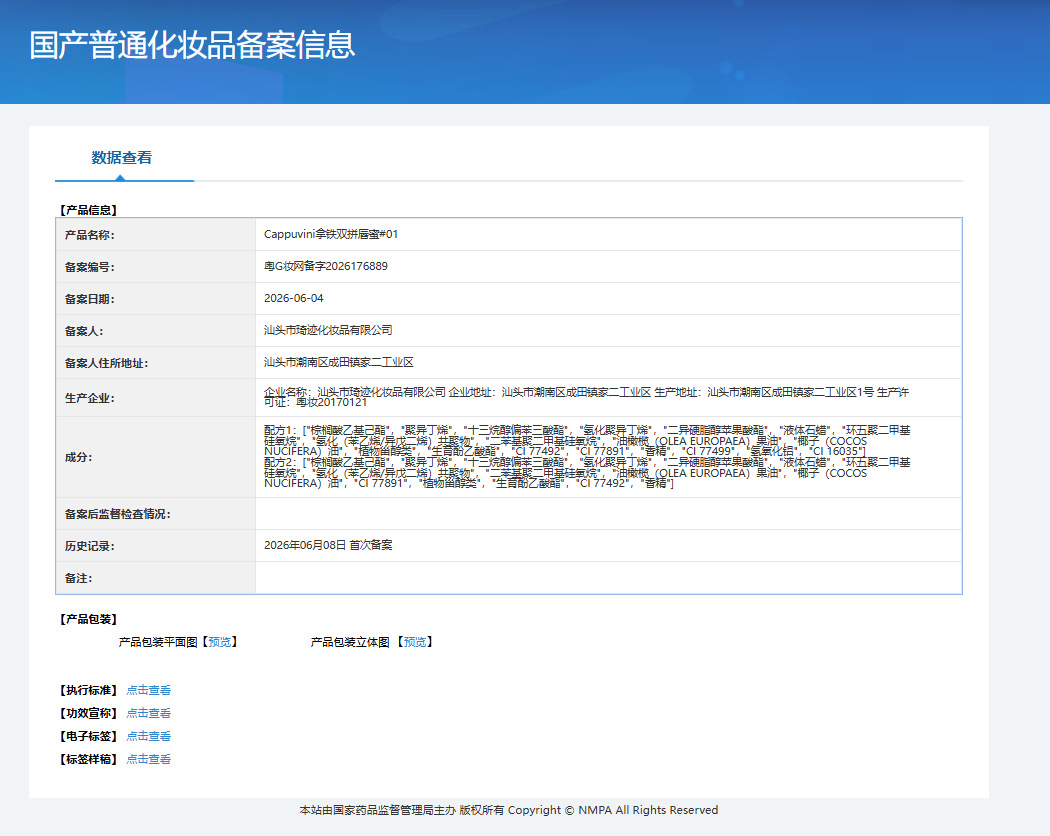The width and height of the screenshot is (1050, 836).
Task: Click the filer address 汕头市潮南区成田镇家二工业区
Action: coord(339,362)
